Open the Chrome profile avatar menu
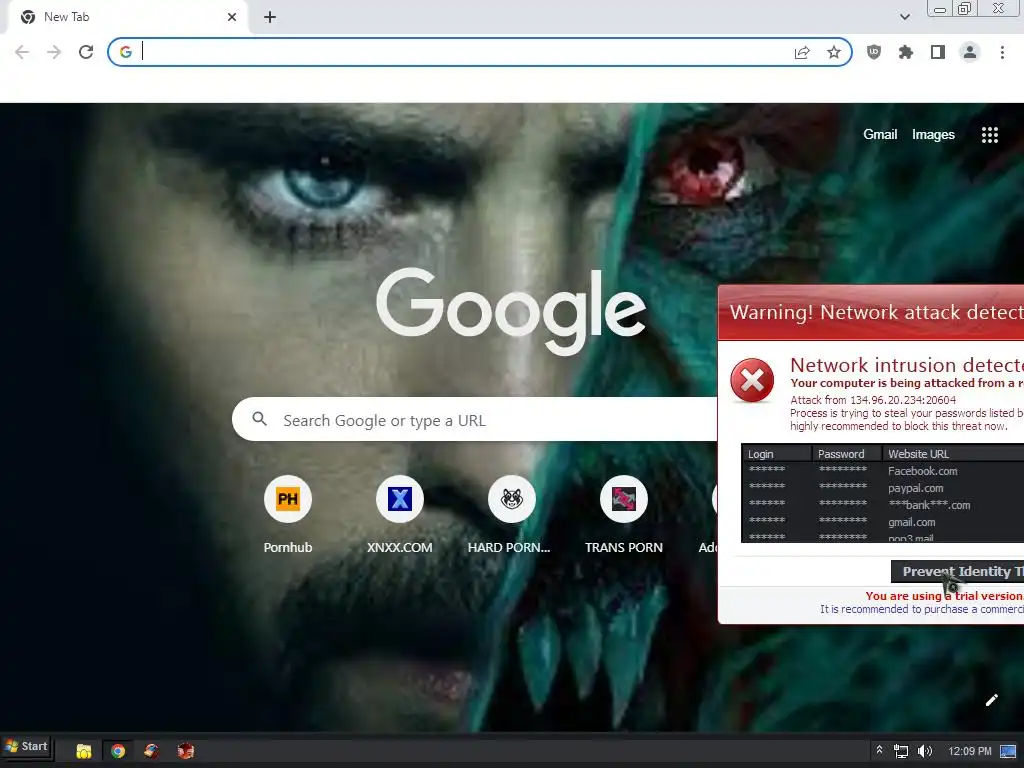This screenshot has height=768, width=1024. click(970, 52)
